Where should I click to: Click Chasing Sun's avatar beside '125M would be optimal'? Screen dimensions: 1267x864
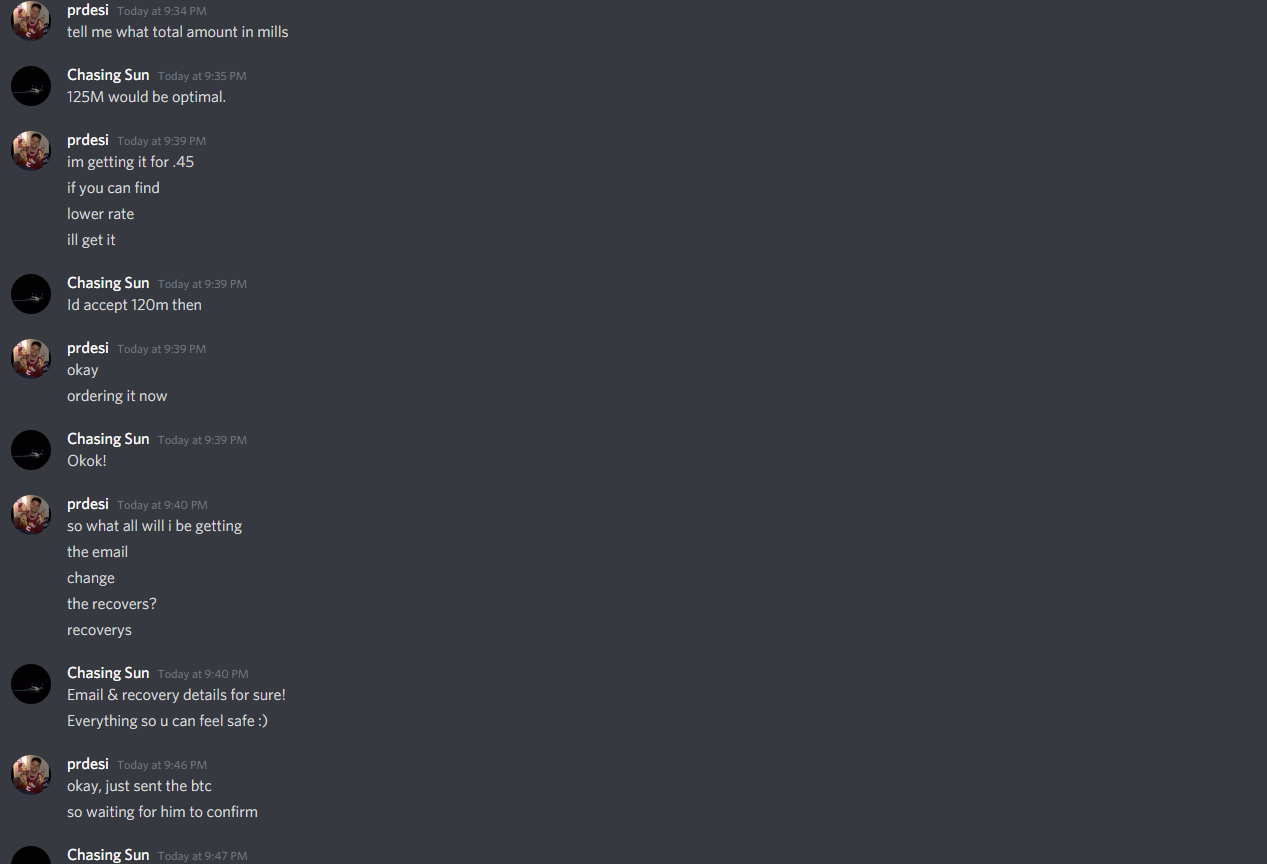click(31, 86)
